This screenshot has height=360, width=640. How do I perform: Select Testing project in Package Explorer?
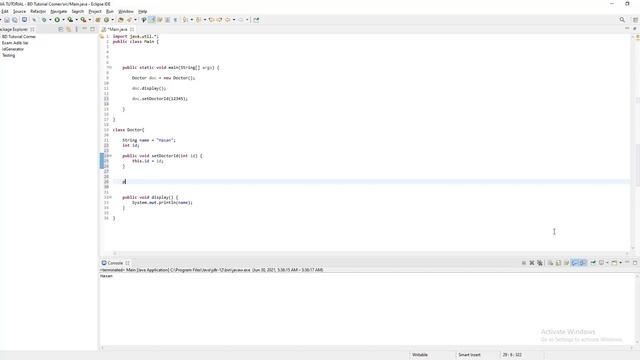click(x=9, y=55)
